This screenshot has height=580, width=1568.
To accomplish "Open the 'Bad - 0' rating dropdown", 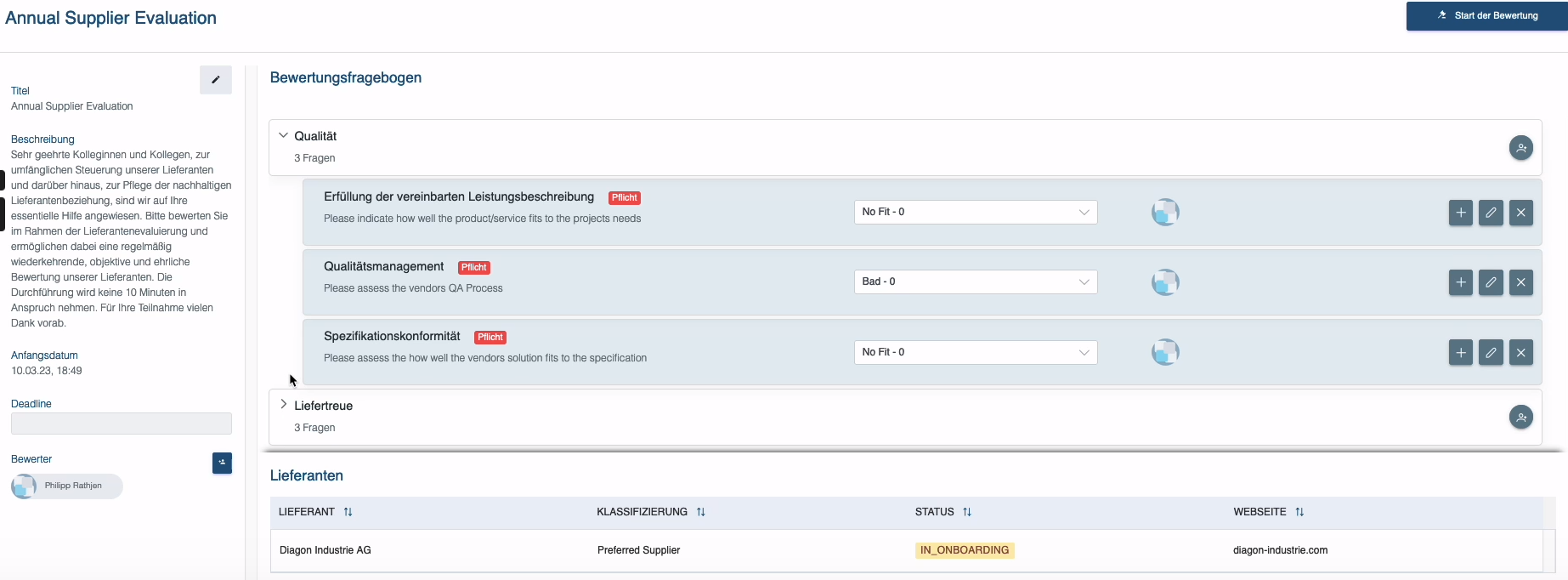I will pos(975,282).
